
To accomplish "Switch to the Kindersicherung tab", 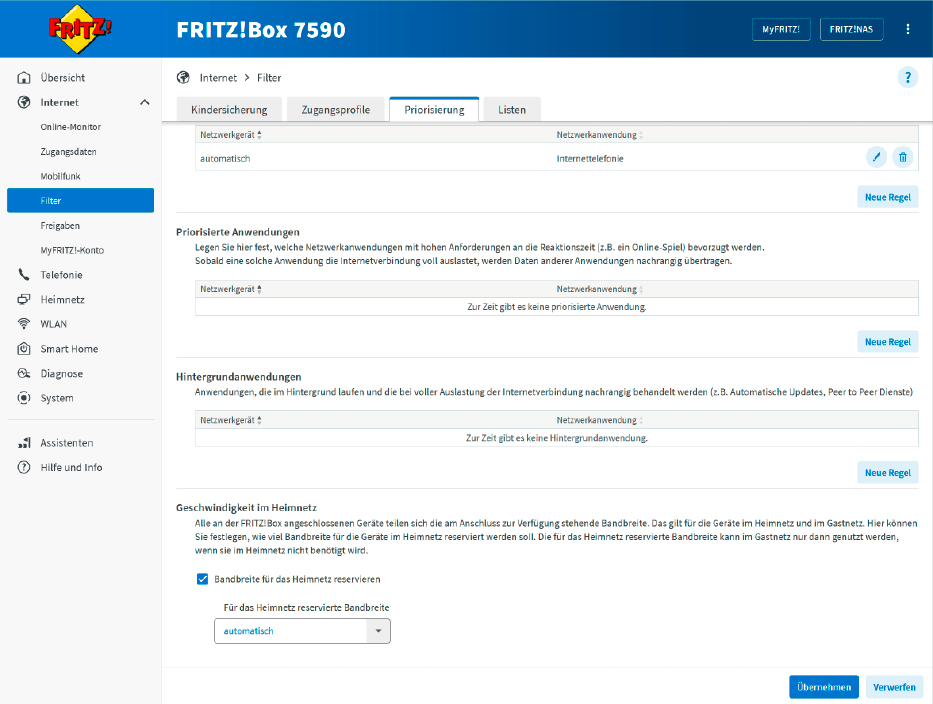I will click(x=229, y=109).
